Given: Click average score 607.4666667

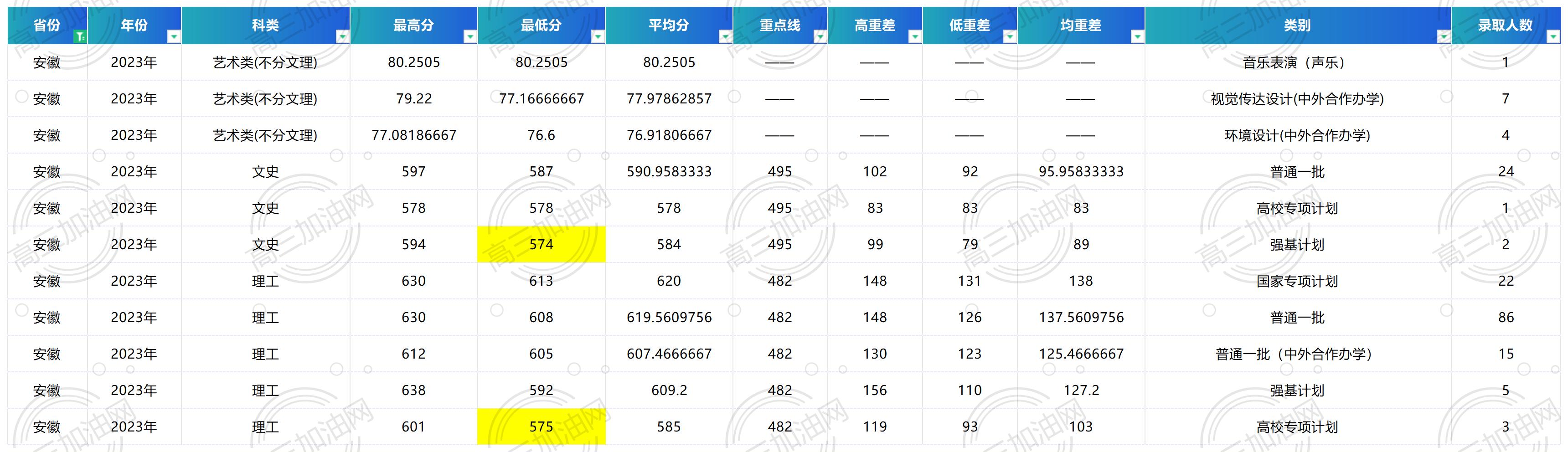Looking at the screenshot, I should (x=669, y=354).
